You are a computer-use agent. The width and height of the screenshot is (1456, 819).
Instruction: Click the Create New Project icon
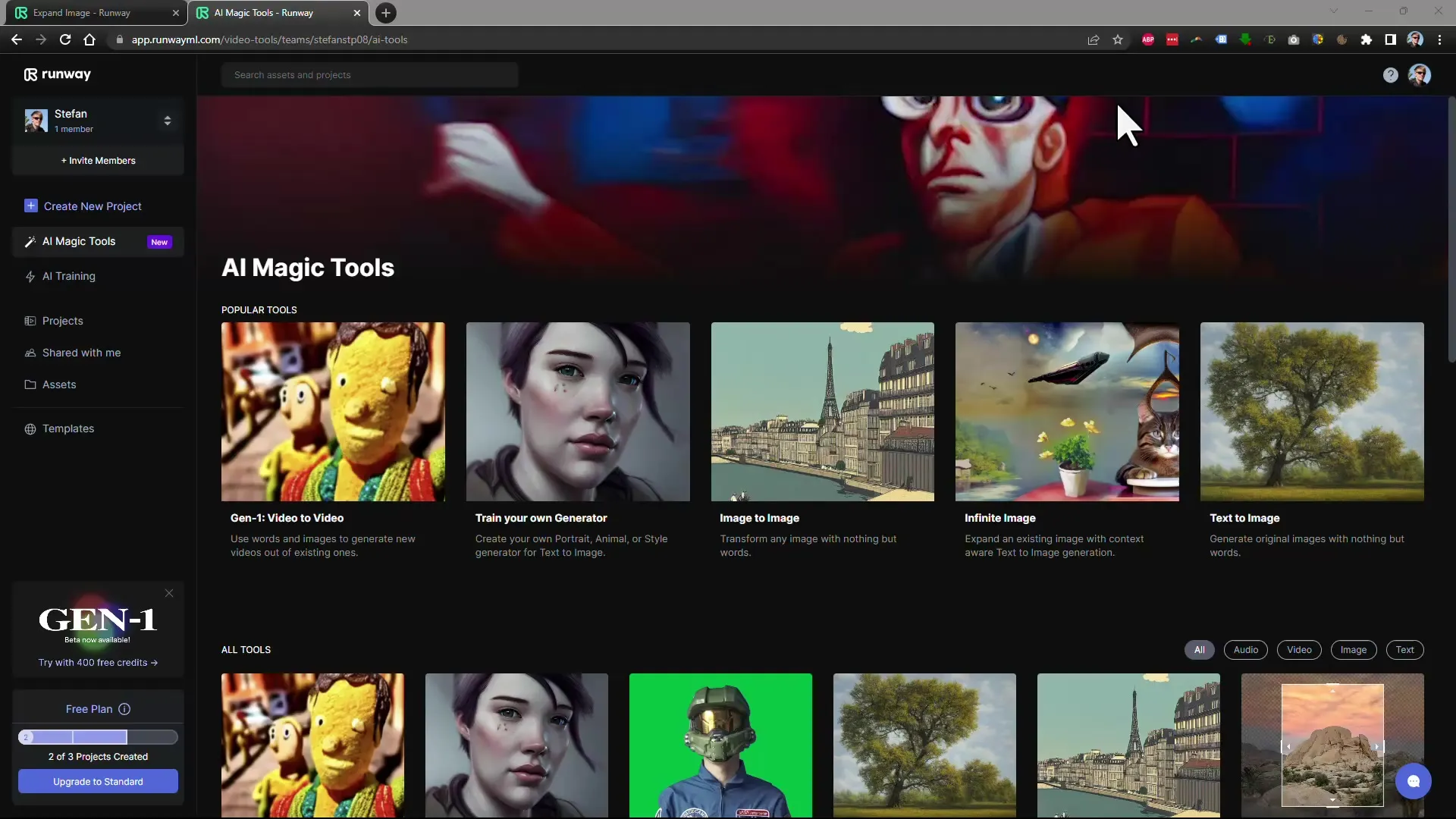[x=30, y=205]
